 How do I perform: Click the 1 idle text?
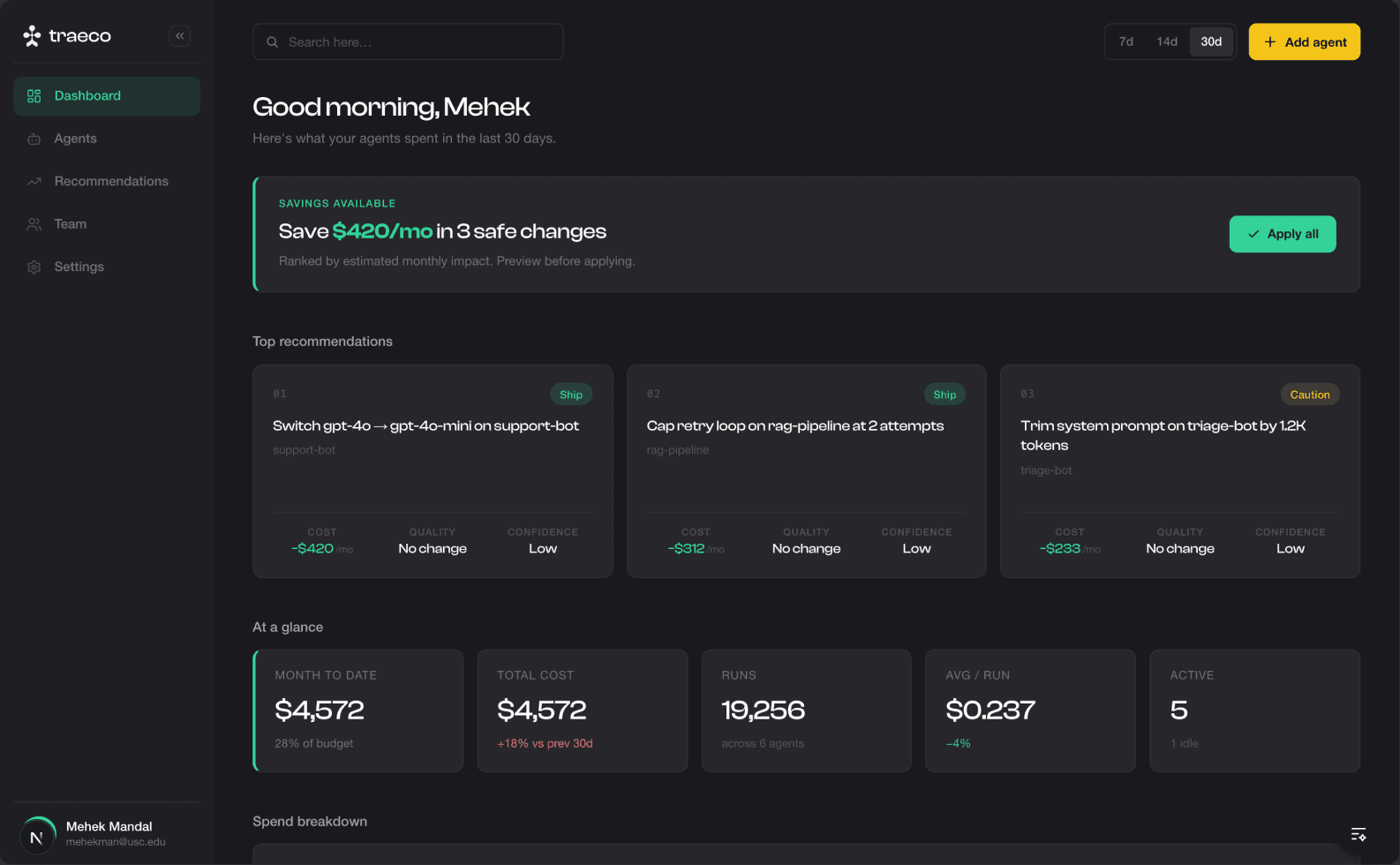click(1185, 744)
